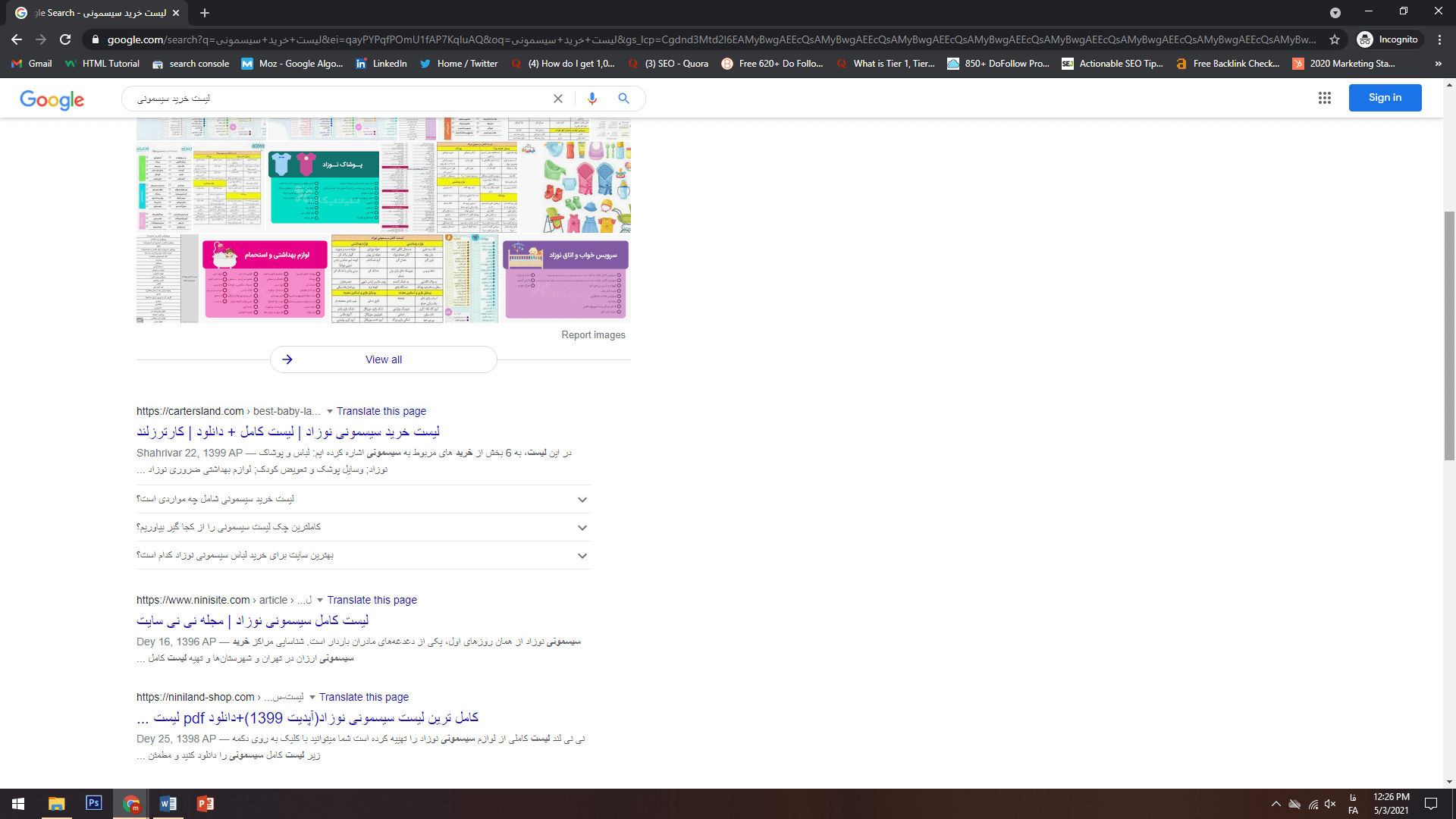Click the voice search microphone icon
This screenshot has height=819, width=1456.
592,99
